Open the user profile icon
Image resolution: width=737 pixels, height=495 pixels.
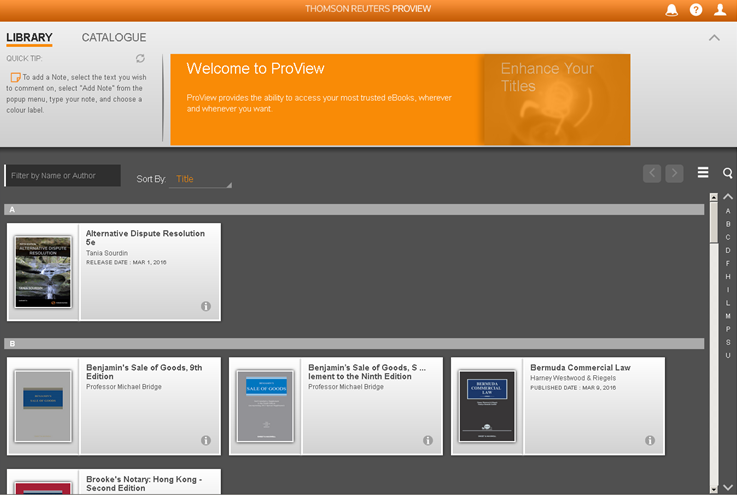tap(720, 9)
